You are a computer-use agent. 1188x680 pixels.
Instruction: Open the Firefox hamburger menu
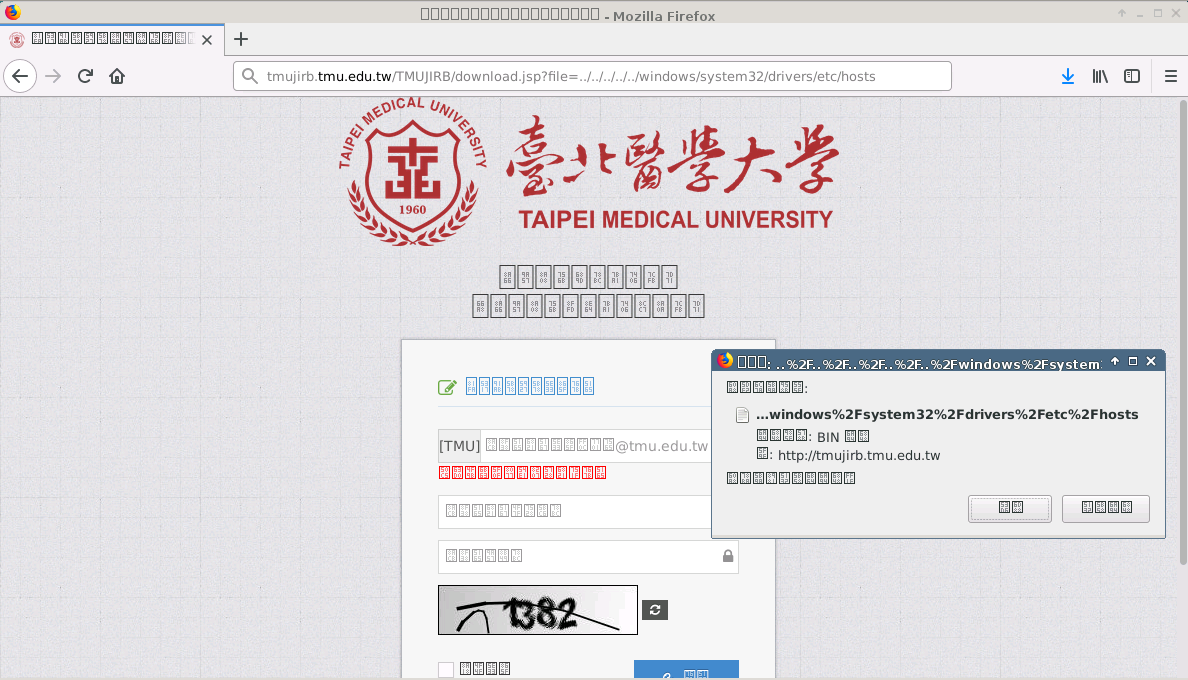click(x=1171, y=76)
